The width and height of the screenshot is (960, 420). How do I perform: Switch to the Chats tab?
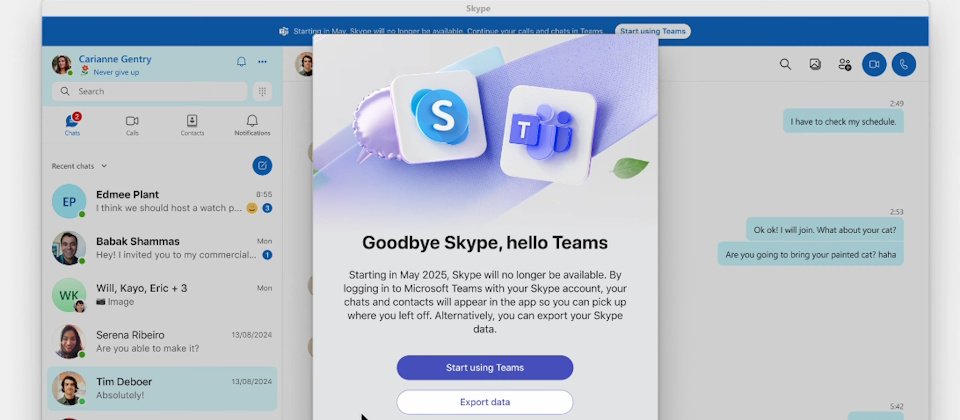(x=72, y=124)
